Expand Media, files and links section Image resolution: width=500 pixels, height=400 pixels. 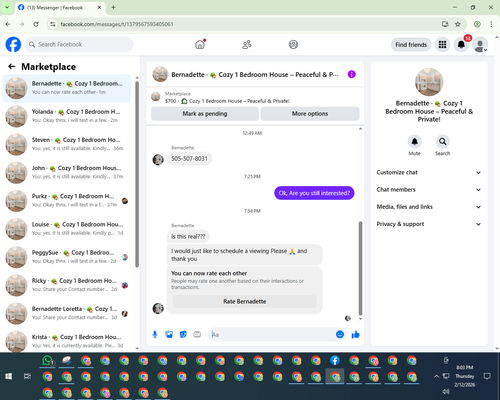tap(429, 207)
